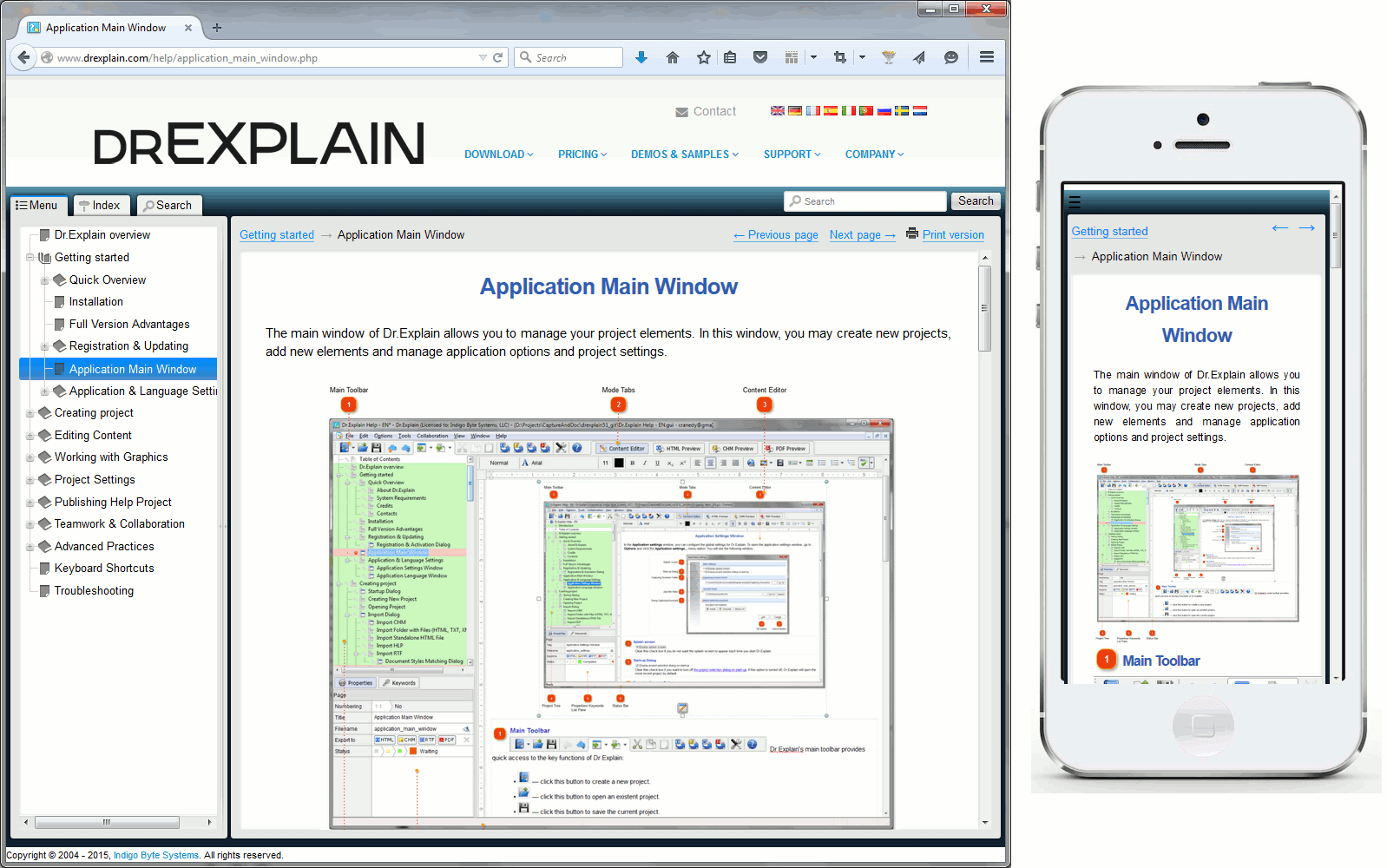
Task: Switch site language to Portuguese flag
Action: point(866,110)
